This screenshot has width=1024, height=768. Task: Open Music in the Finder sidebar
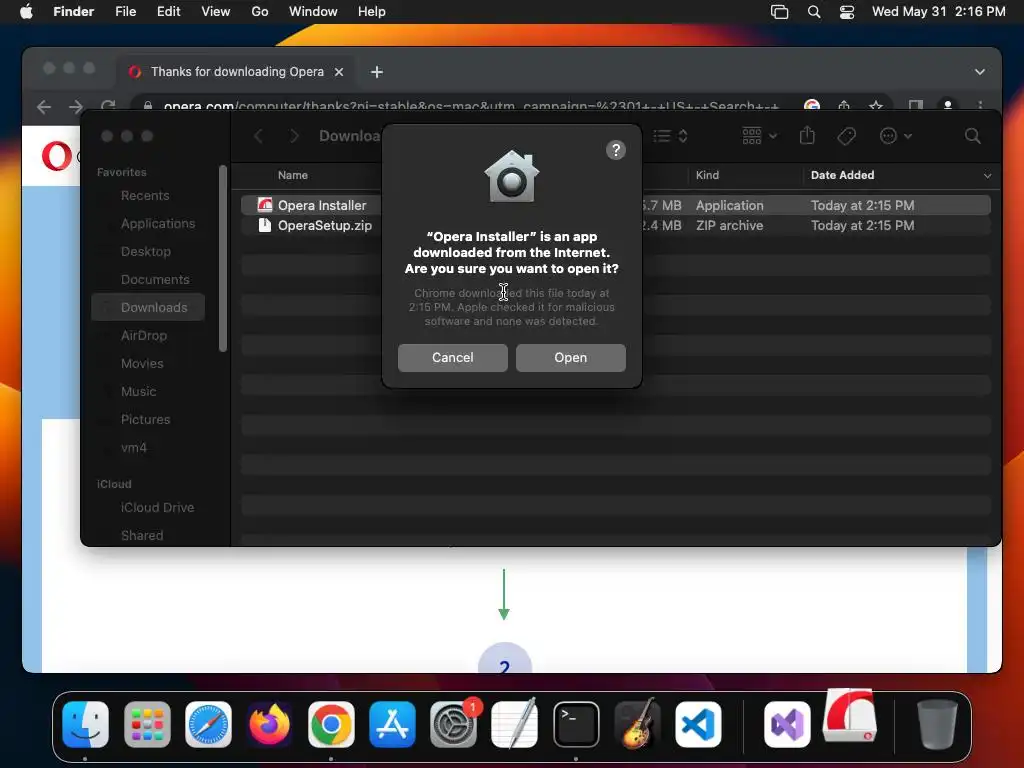click(138, 392)
